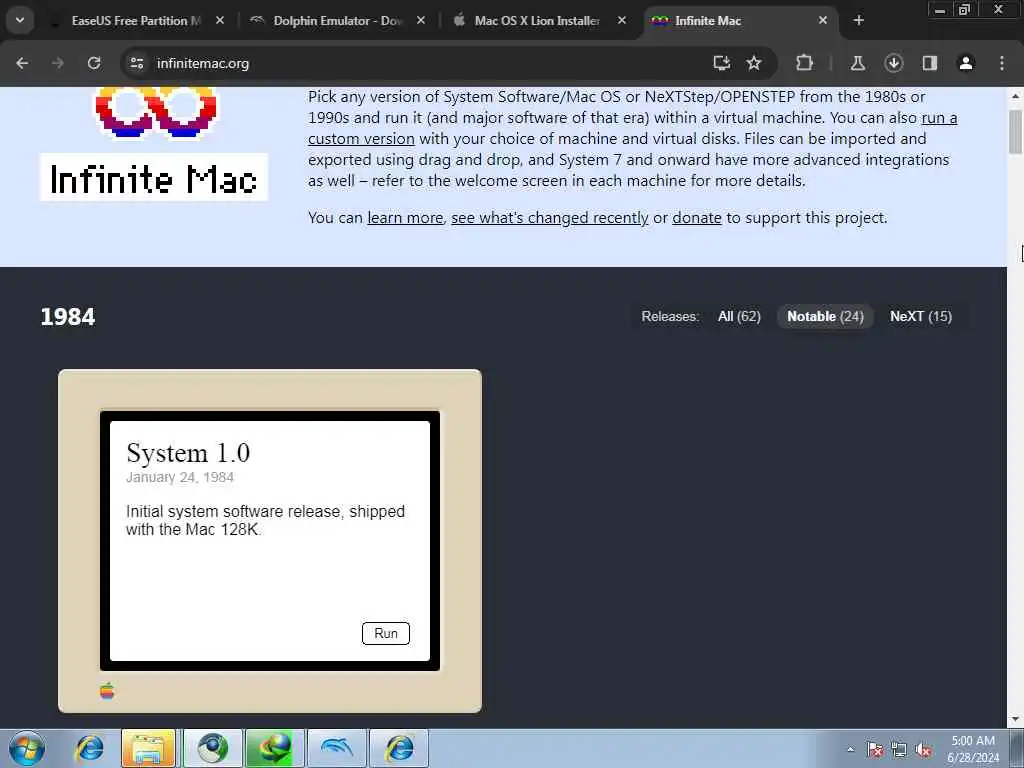Click the 1984 year heading
The width and height of the screenshot is (1024, 768).
(x=68, y=317)
